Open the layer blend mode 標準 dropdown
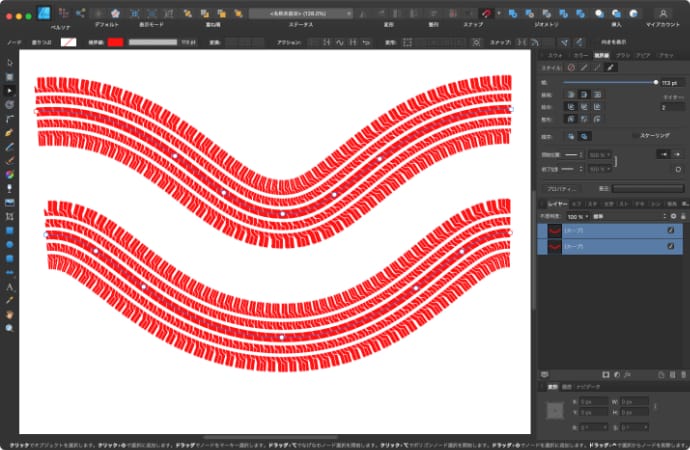Viewport: 690px width, 450px height. click(x=612, y=215)
